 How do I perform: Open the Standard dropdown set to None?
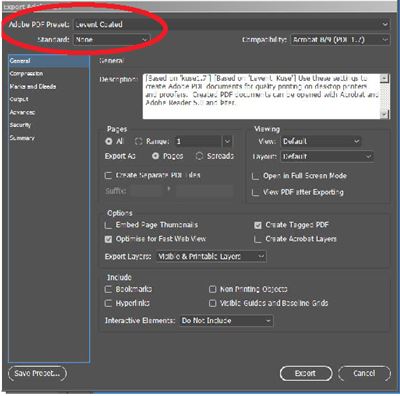pos(111,40)
